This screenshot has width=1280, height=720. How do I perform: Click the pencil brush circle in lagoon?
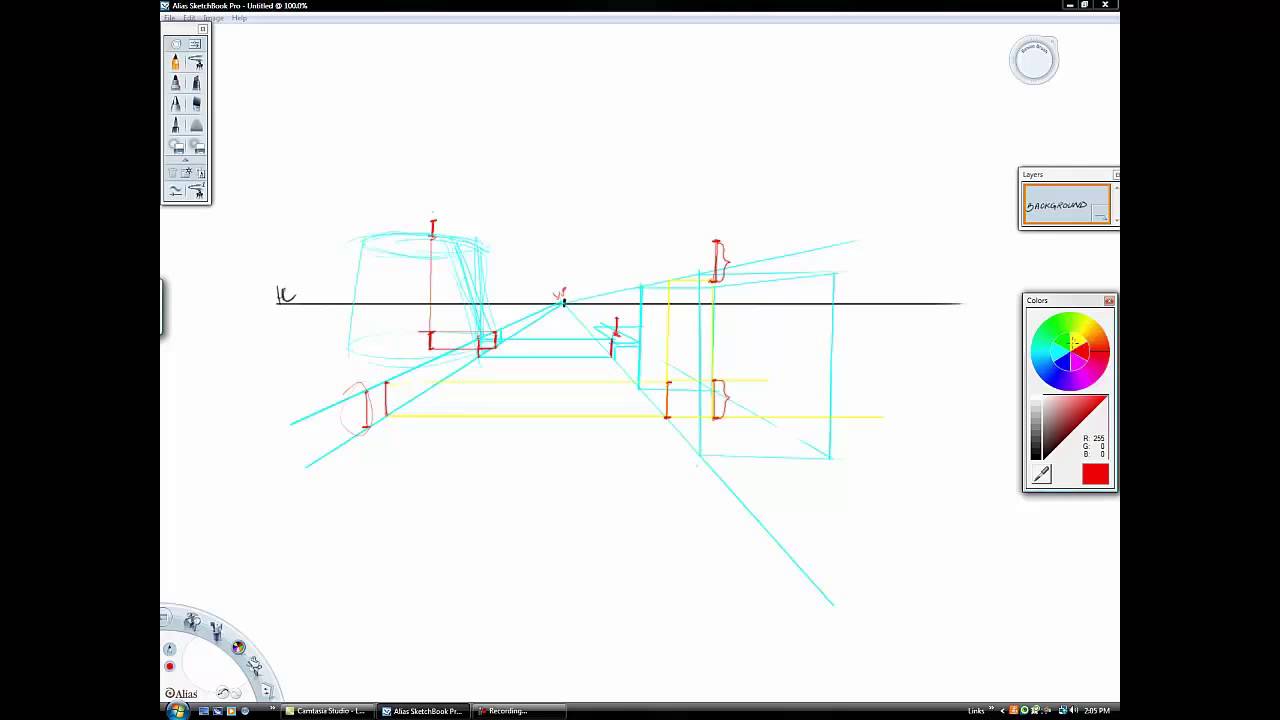click(x=170, y=649)
